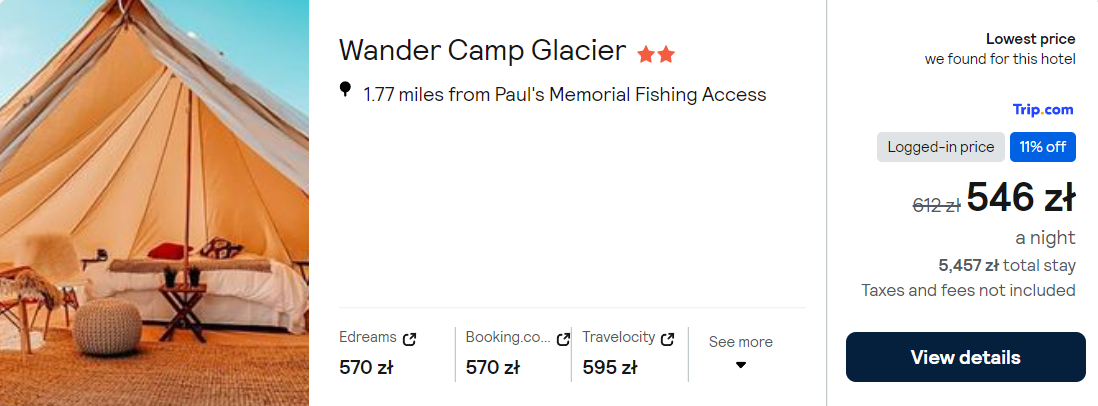Click the Travelocity external link icon

click(x=668, y=339)
